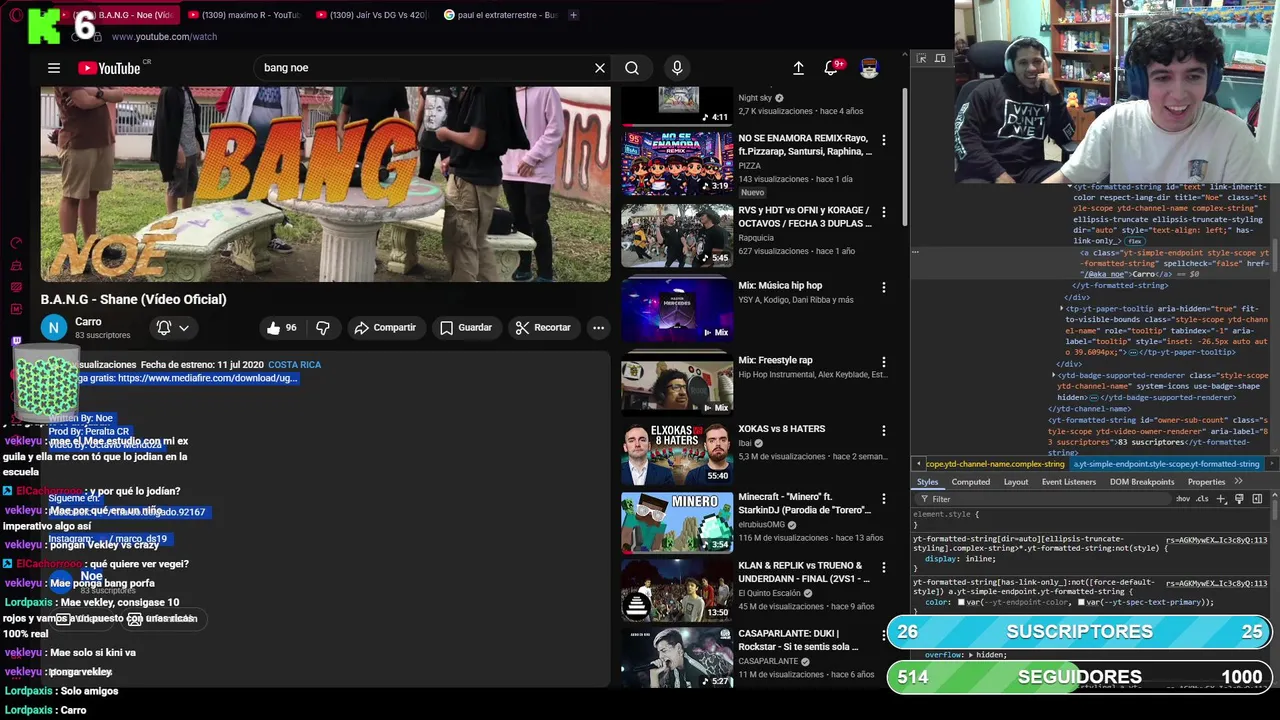Screen dimensions: 1280x720
Task: Open options menu for CASAPARLANTE DUKI video
Action: click(883, 635)
